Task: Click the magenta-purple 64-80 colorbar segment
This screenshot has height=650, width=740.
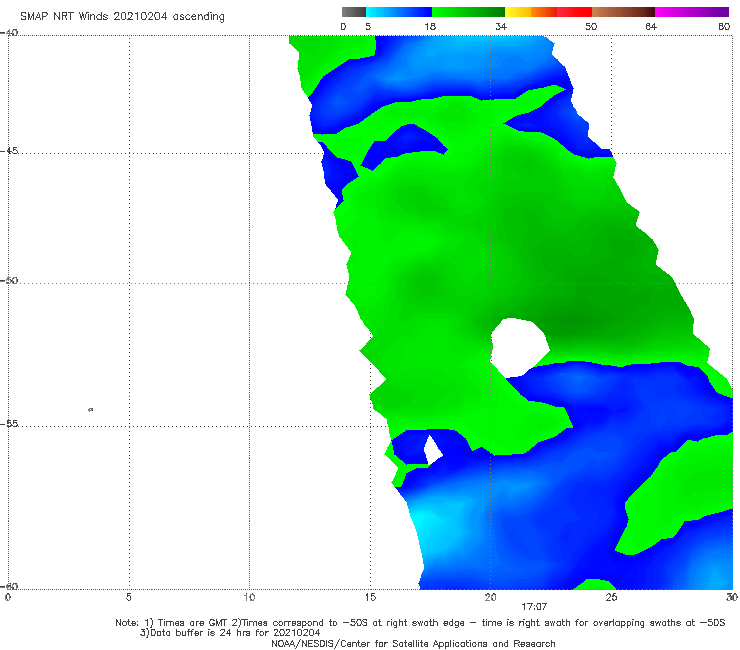Action: [x=692, y=12]
